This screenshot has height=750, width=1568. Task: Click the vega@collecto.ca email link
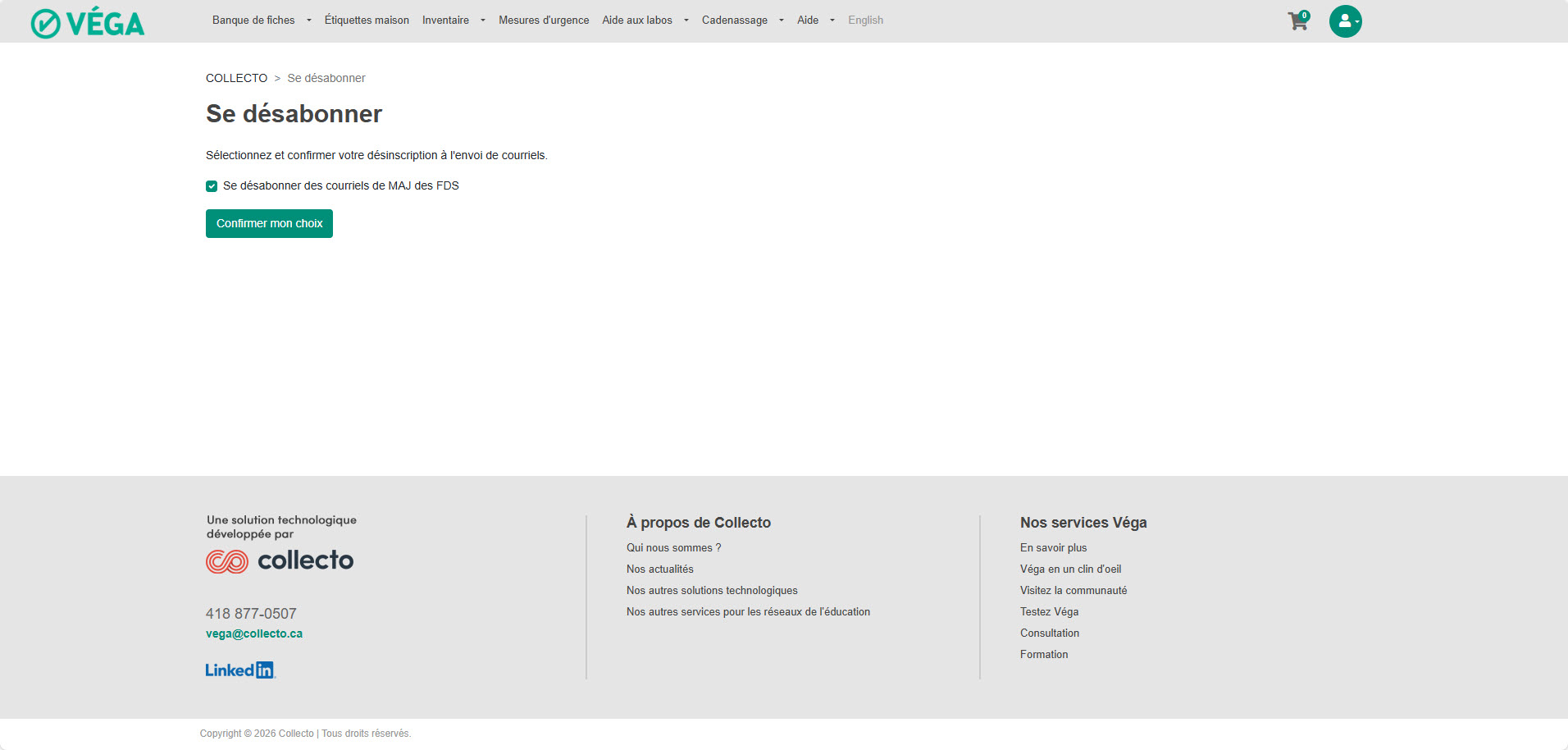(x=254, y=633)
